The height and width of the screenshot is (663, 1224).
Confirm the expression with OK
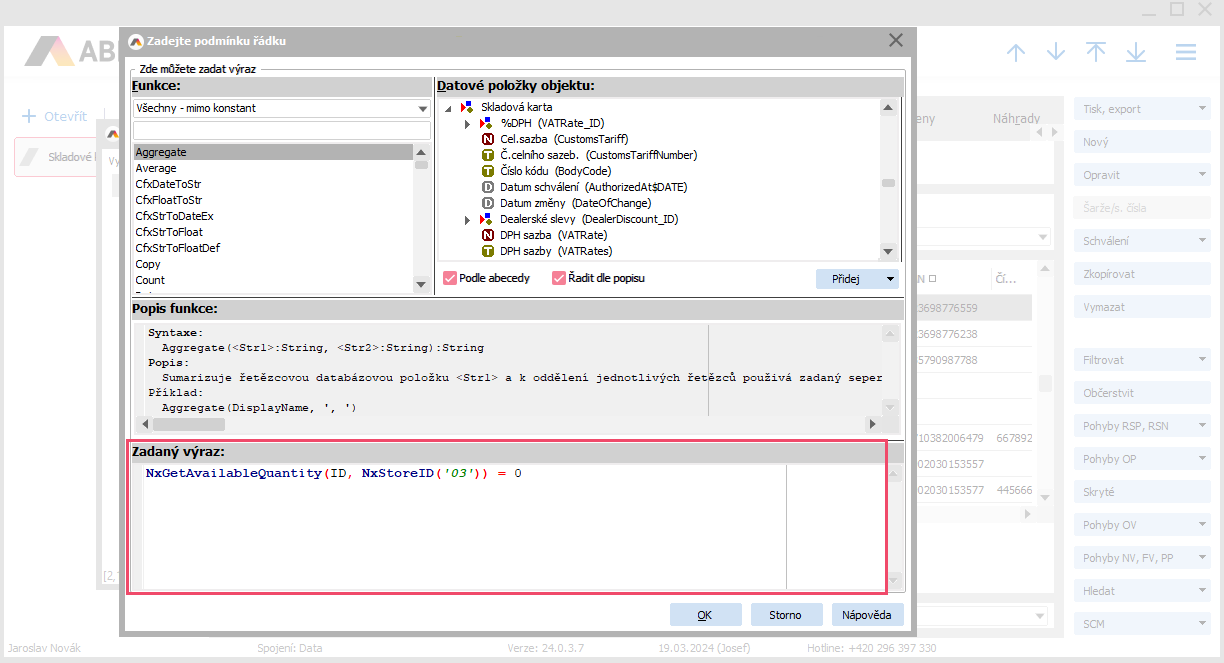point(705,615)
